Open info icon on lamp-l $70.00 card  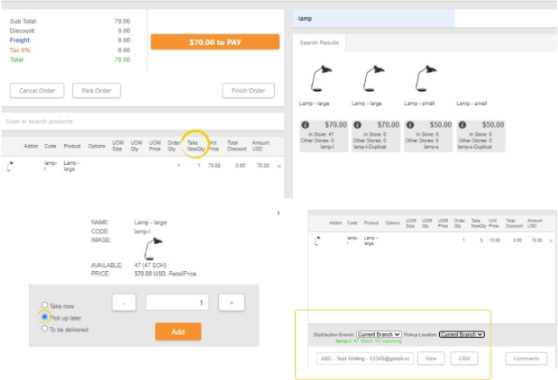point(305,125)
